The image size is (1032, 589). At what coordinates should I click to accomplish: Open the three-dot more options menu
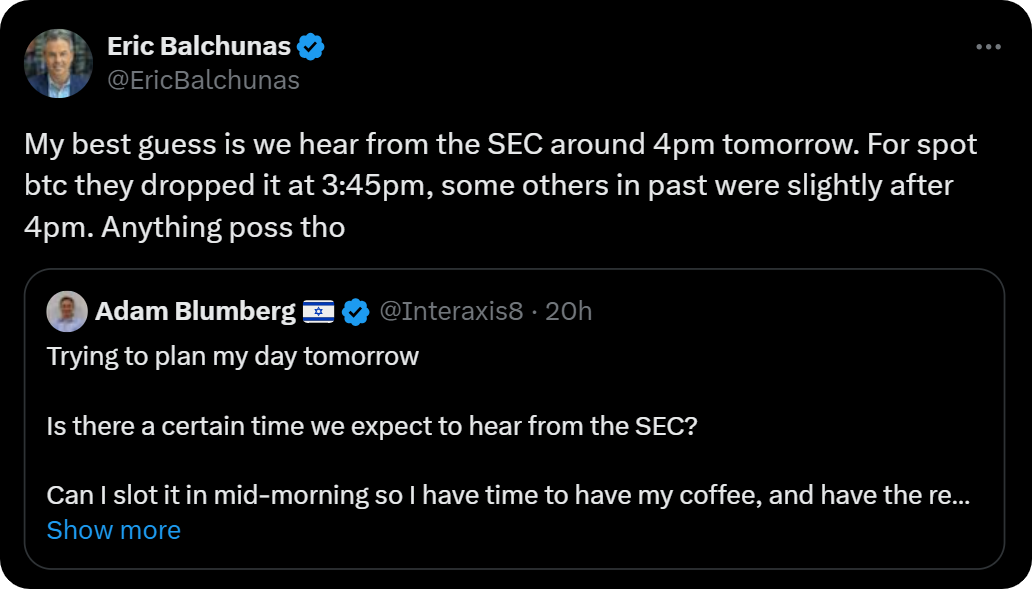point(988,47)
